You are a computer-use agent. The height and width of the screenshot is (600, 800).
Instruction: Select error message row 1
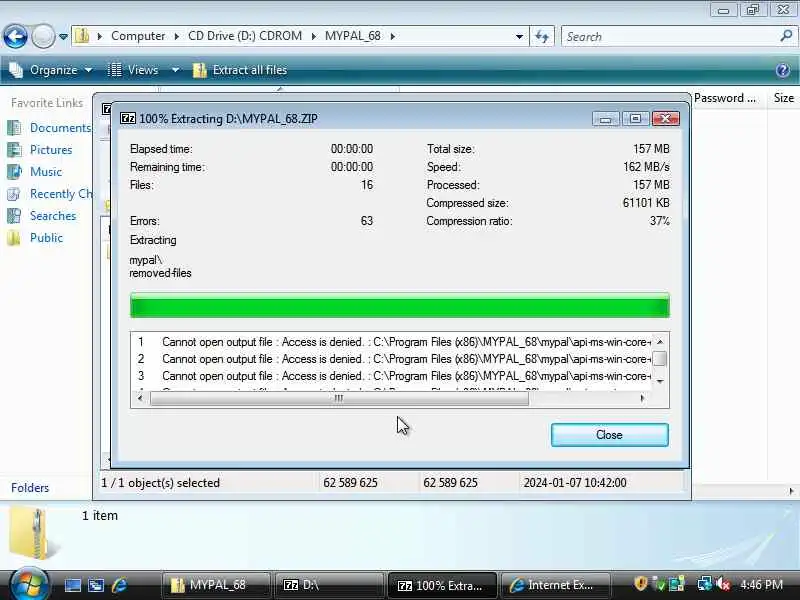(x=391, y=342)
